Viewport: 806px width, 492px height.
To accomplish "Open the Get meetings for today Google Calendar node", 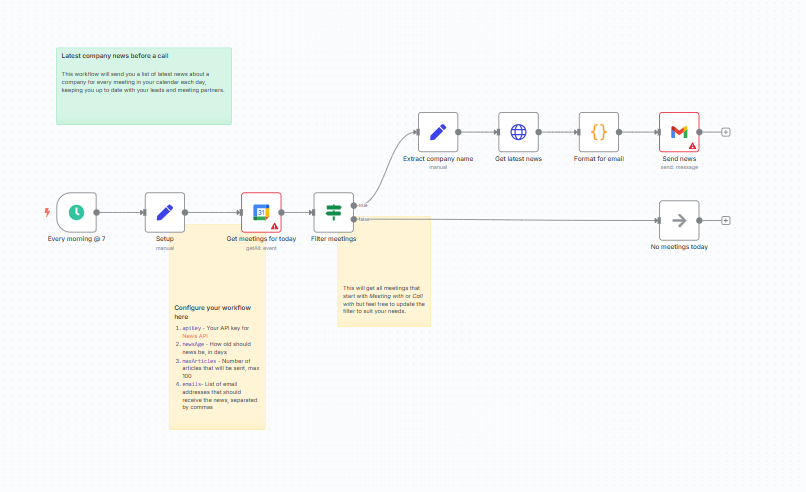I will point(261,212).
